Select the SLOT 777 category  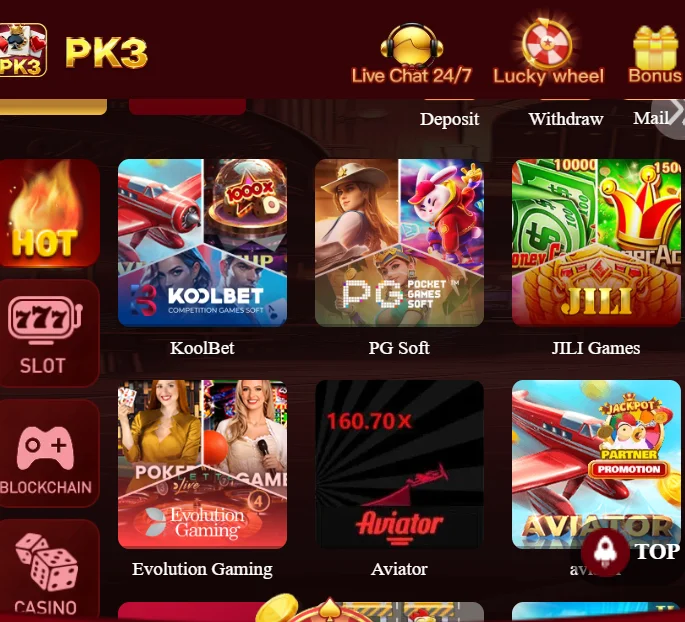(x=49, y=333)
